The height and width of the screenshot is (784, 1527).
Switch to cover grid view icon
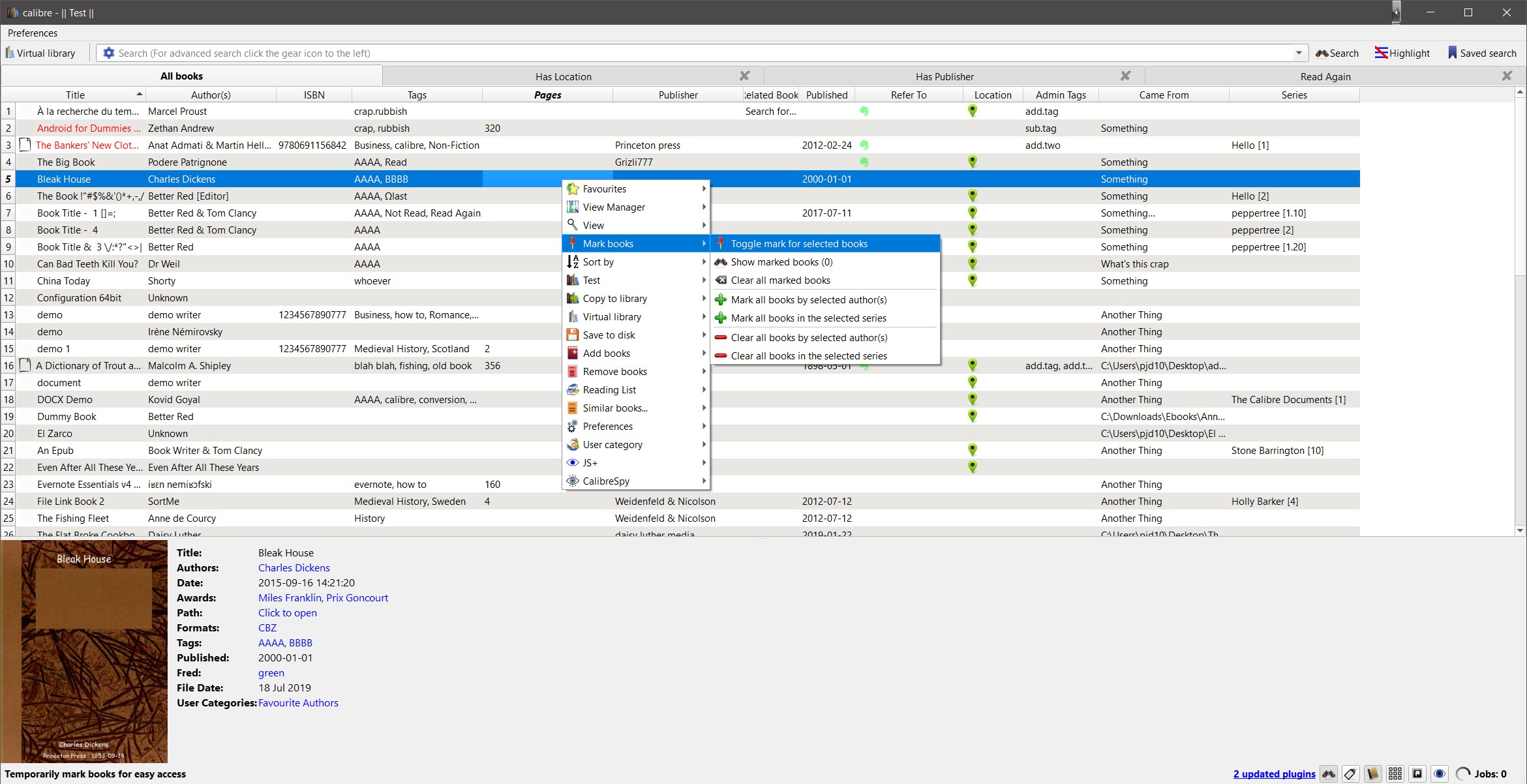pyautogui.click(x=1395, y=774)
